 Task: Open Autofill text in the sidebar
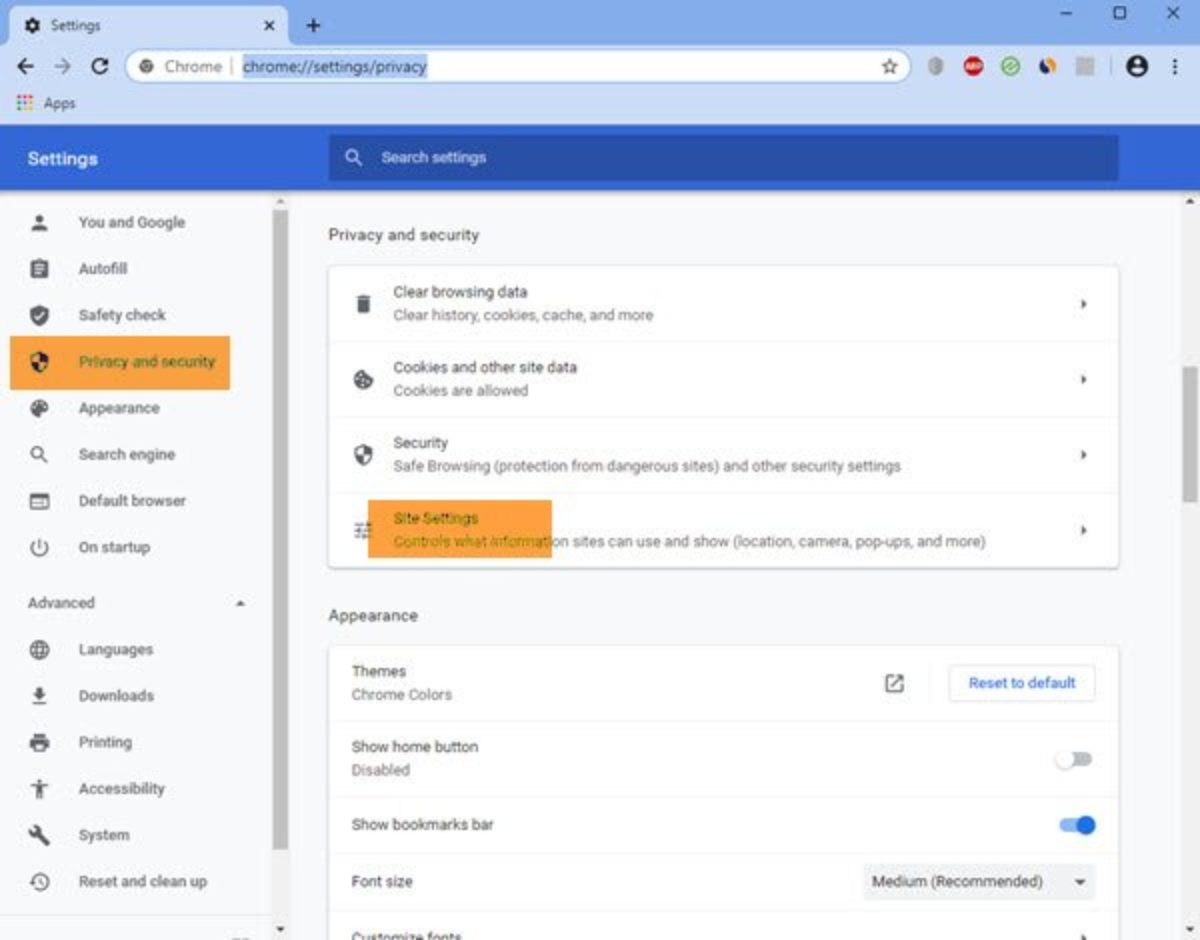coord(103,268)
